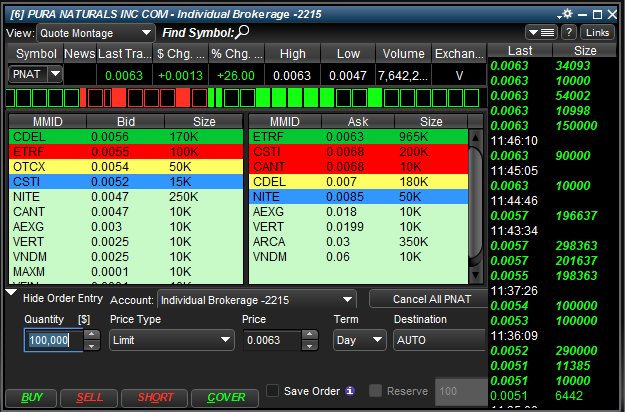Click the SELL button
625x412 pixels.
click(x=89, y=397)
